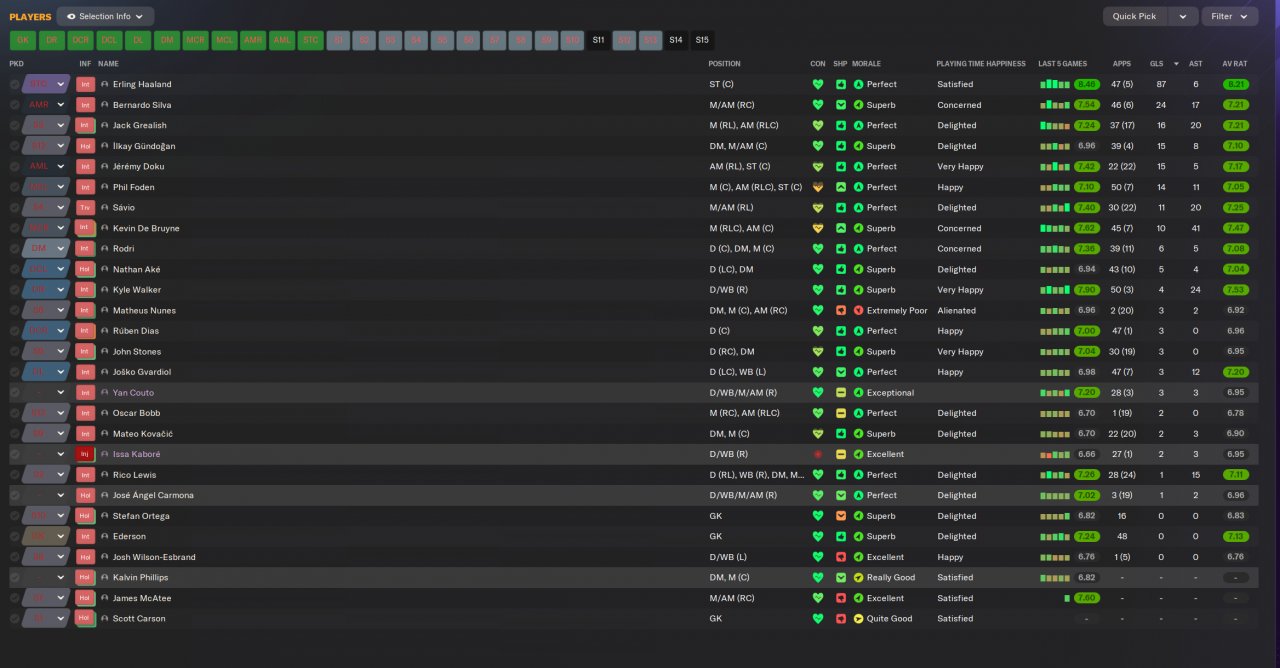Open Jérémy Doku's AML position dropdown
The width and height of the screenshot is (1280, 668).
(x=60, y=166)
